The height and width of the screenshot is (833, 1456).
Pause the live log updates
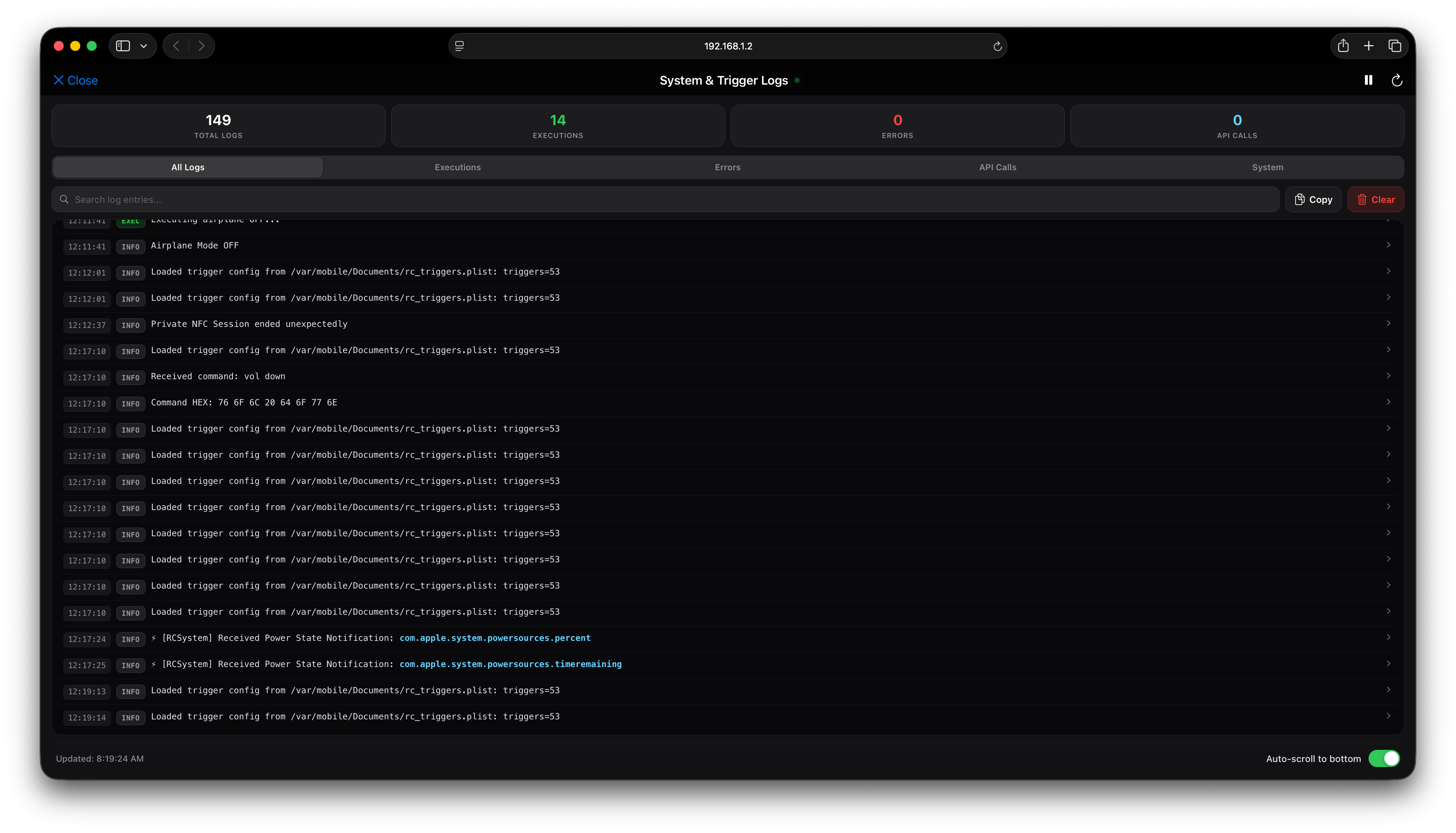(1368, 80)
